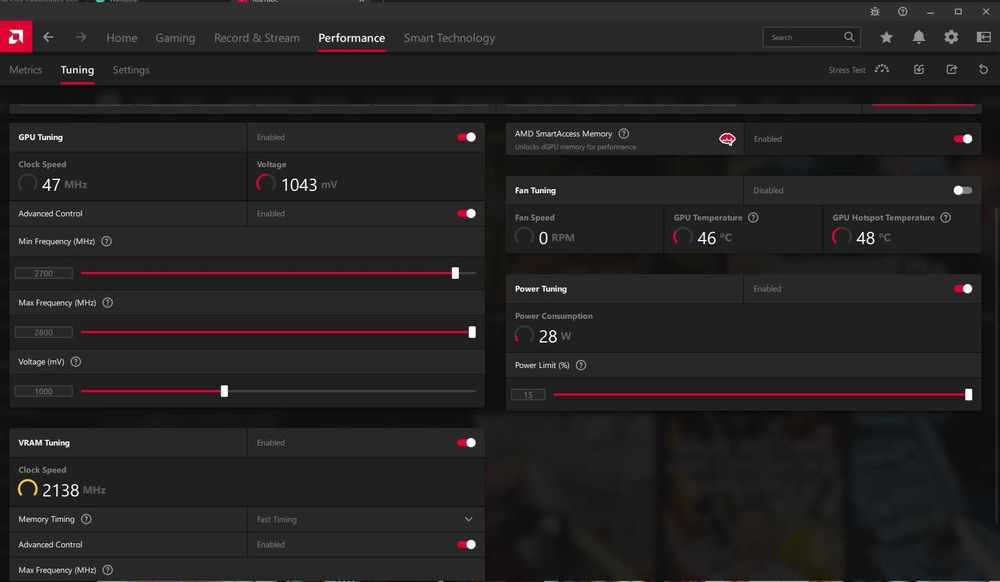Show help for Memory Timing

86,520
